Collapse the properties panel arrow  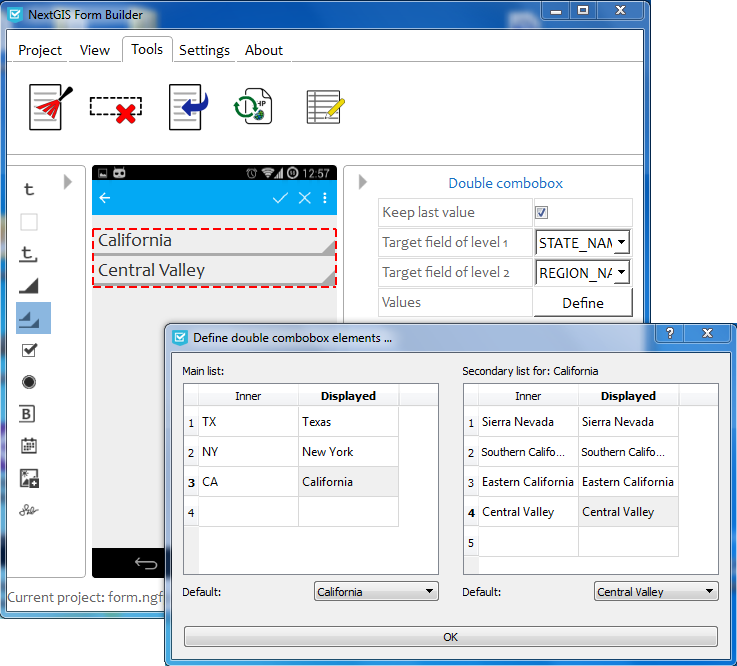(x=362, y=182)
